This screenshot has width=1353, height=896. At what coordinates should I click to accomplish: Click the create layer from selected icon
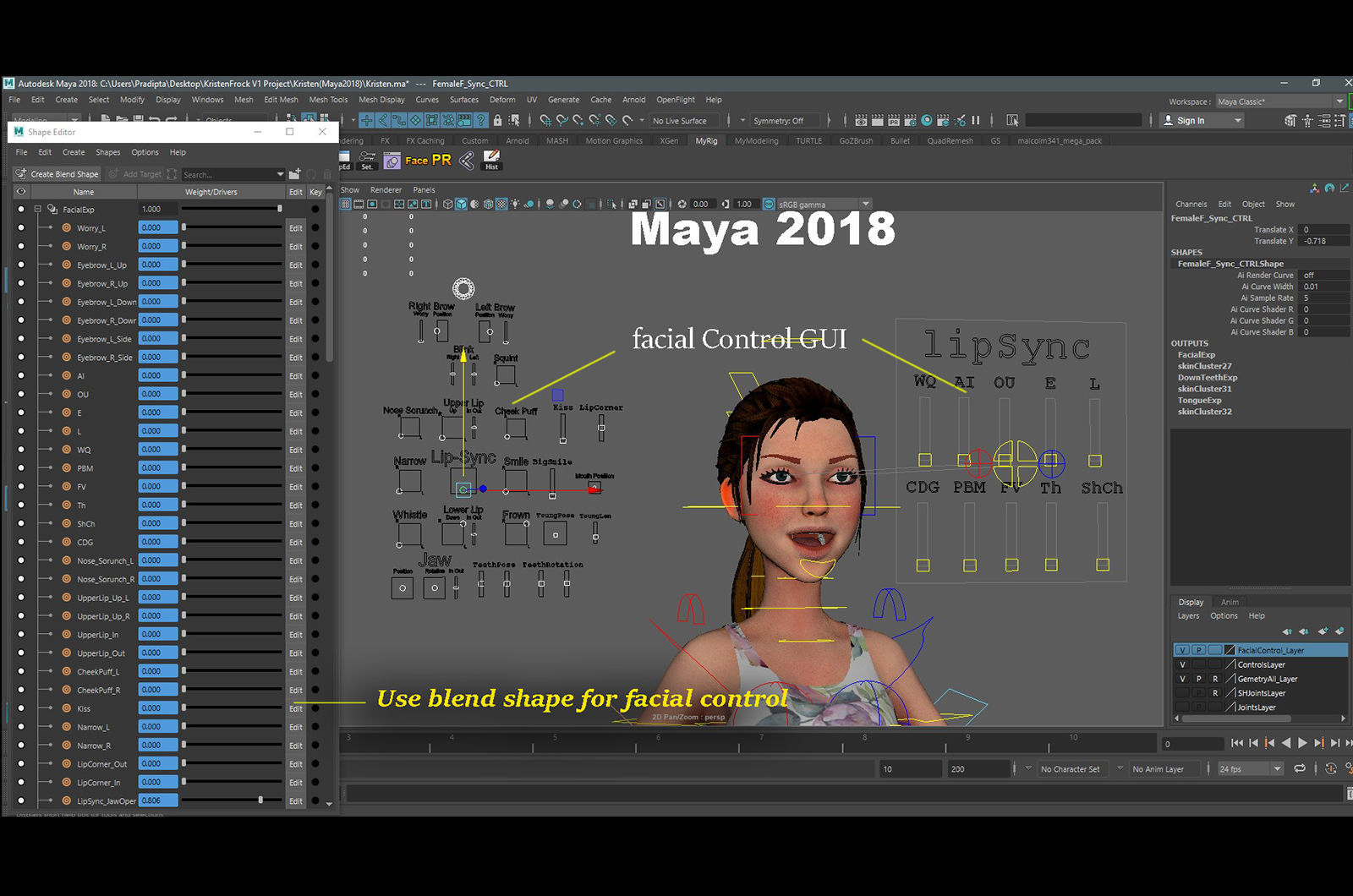pyautogui.click(x=1339, y=631)
